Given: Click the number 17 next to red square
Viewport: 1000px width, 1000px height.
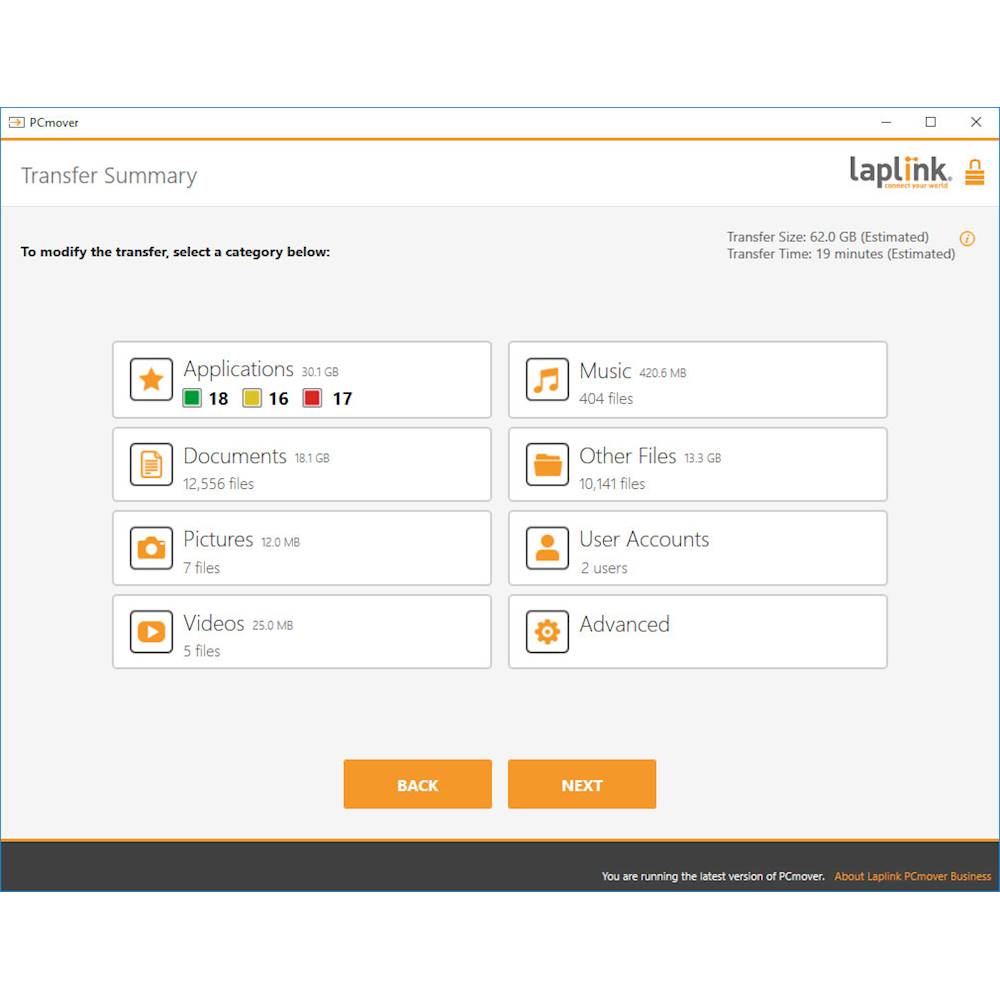Looking at the screenshot, I should point(342,399).
